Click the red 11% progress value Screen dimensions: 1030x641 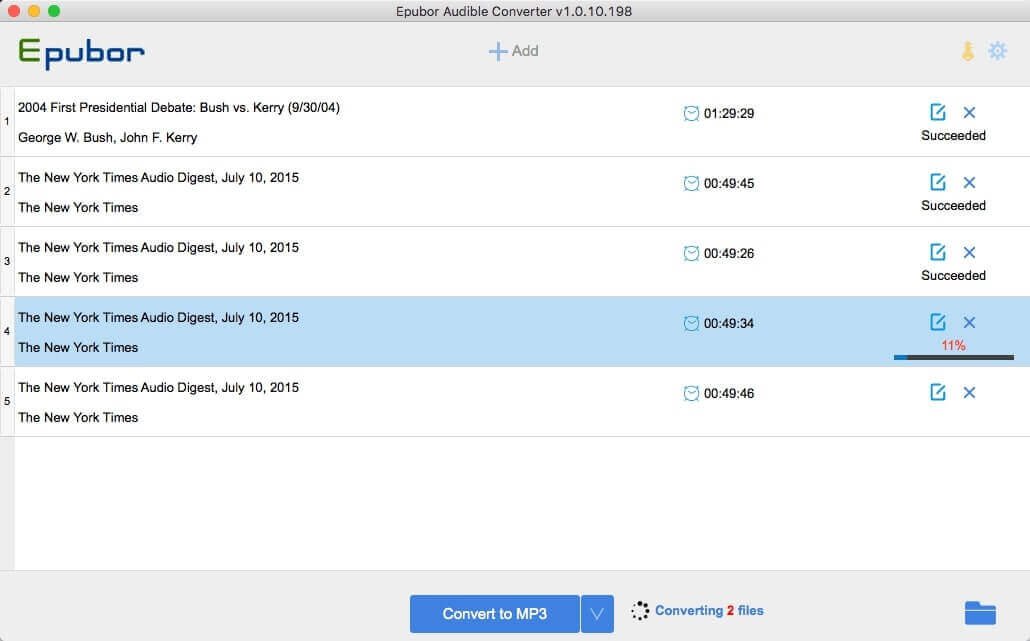953,345
